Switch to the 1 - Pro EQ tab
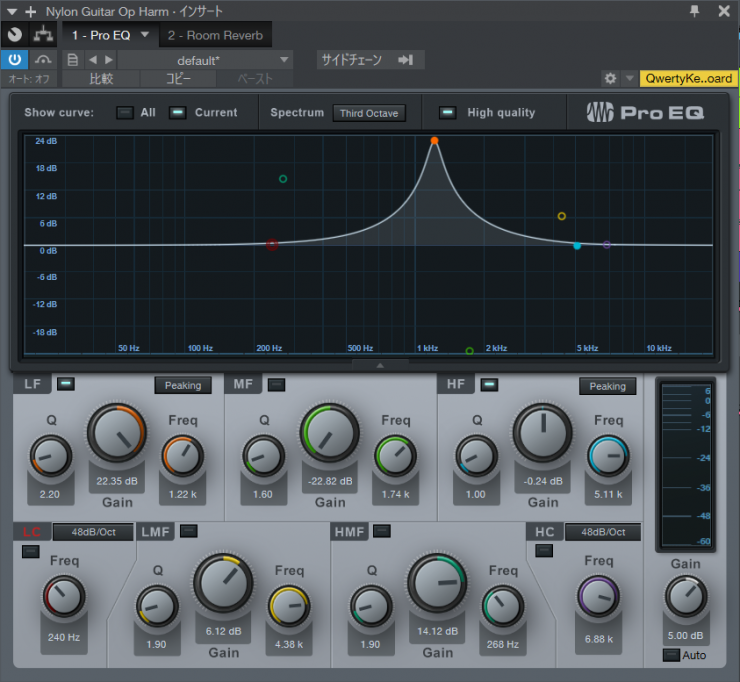 point(101,35)
